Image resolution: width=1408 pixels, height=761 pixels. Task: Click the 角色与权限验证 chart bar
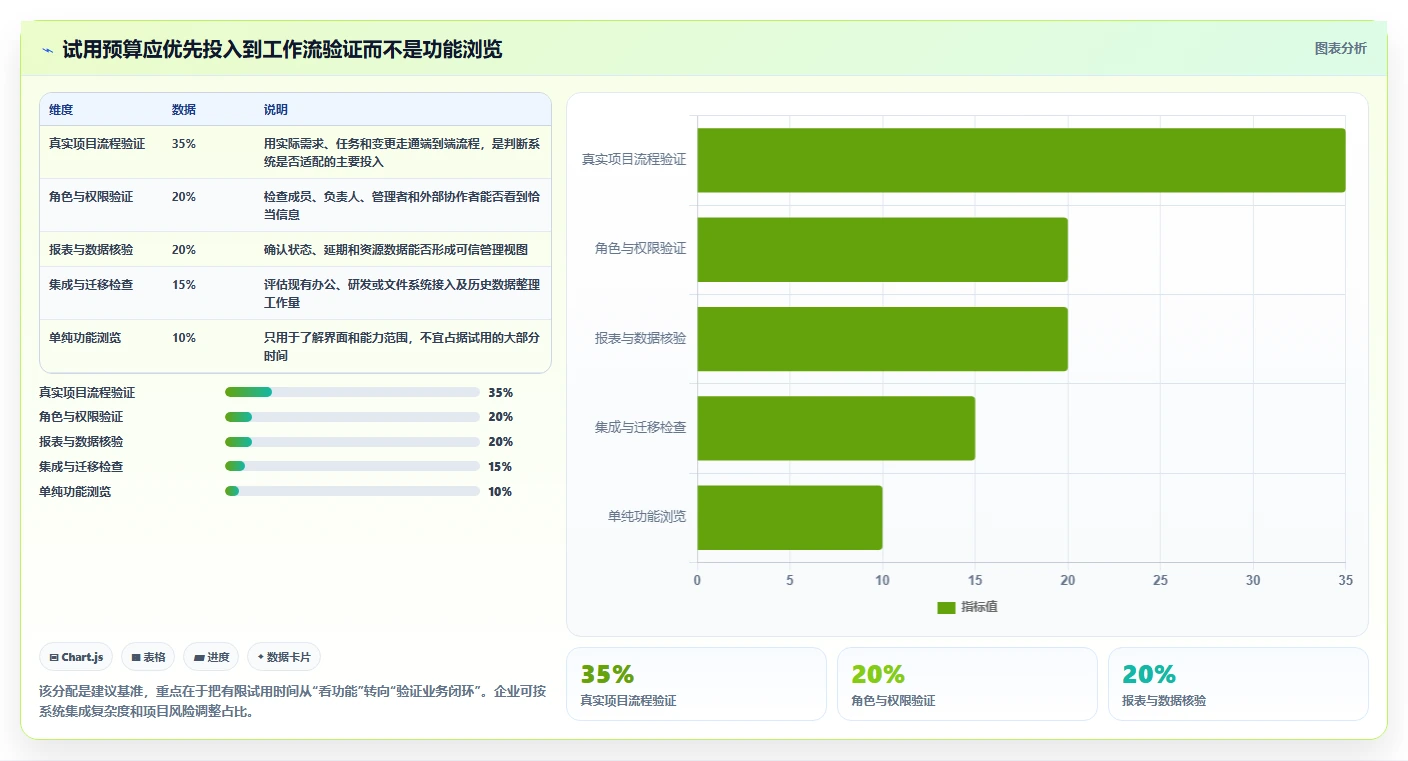(x=882, y=250)
